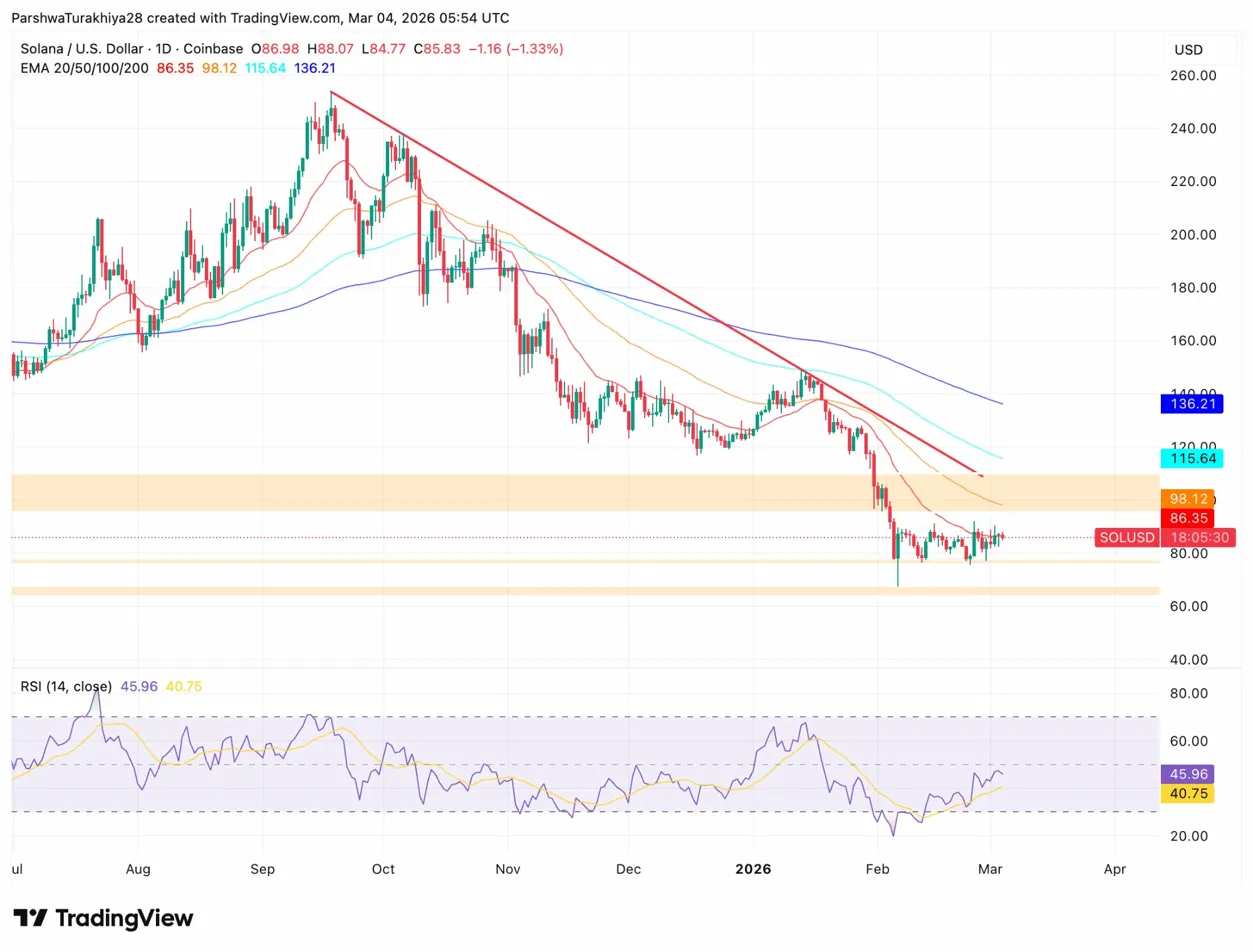The width and height of the screenshot is (1253, 952).
Task: Click the cyan 115.64 EMA badge on price scale
Action: click(x=1191, y=457)
